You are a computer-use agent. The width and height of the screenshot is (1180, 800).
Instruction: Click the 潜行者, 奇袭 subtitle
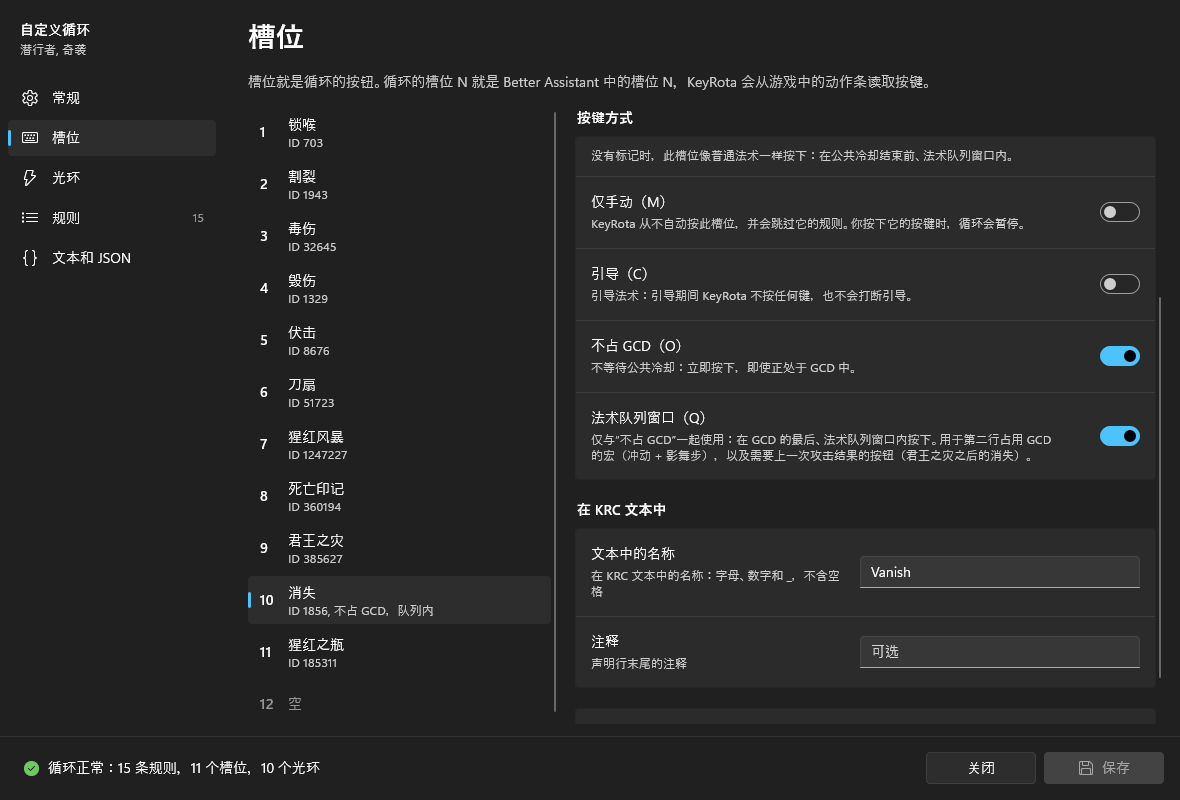pyautogui.click(x=53, y=50)
